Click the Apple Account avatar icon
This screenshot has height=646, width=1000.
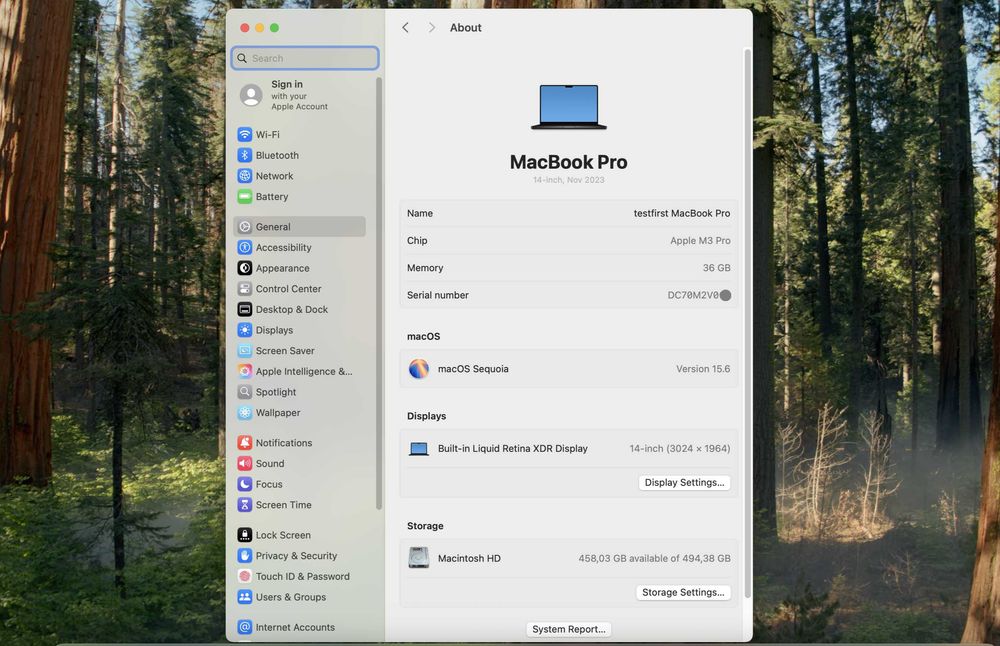251,95
